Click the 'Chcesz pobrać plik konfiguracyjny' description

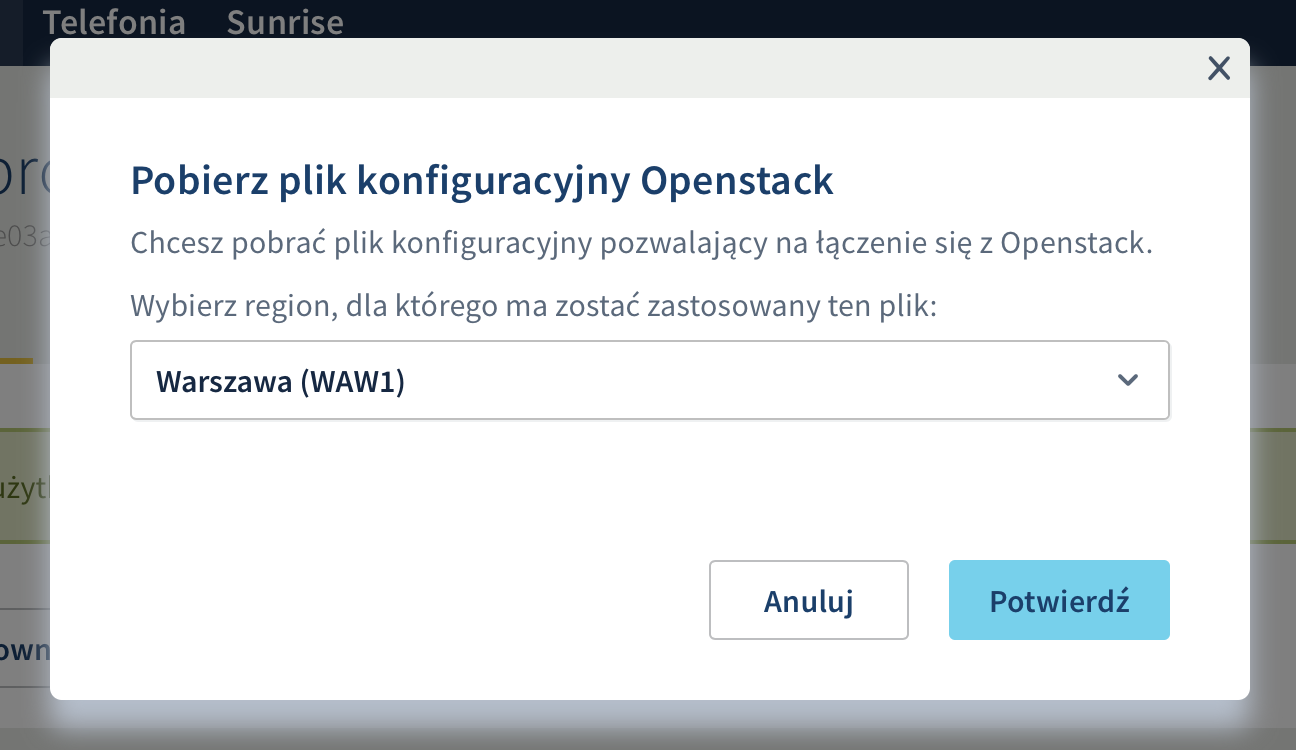[x=642, y=243]
